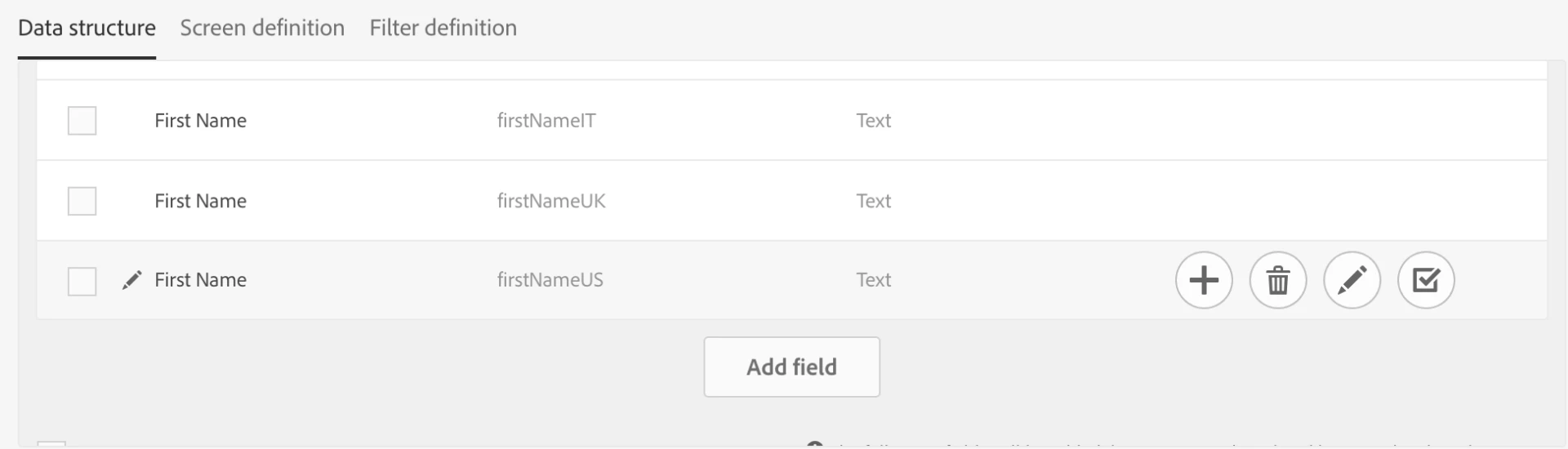The height and width of the screenshot is (449, 1568).
Task: Click the Text type cell in the firstNameIT row
Action: coord(873,121)
